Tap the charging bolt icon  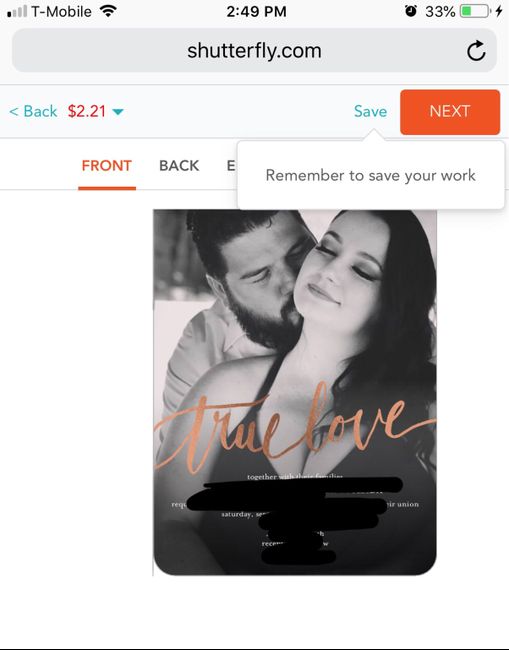tap(499, 11)
